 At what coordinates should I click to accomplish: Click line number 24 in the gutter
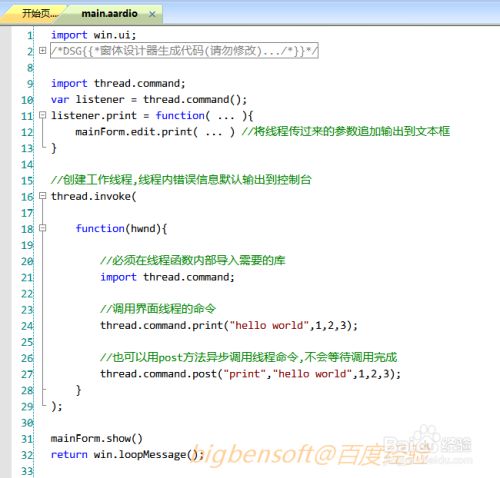27,326
